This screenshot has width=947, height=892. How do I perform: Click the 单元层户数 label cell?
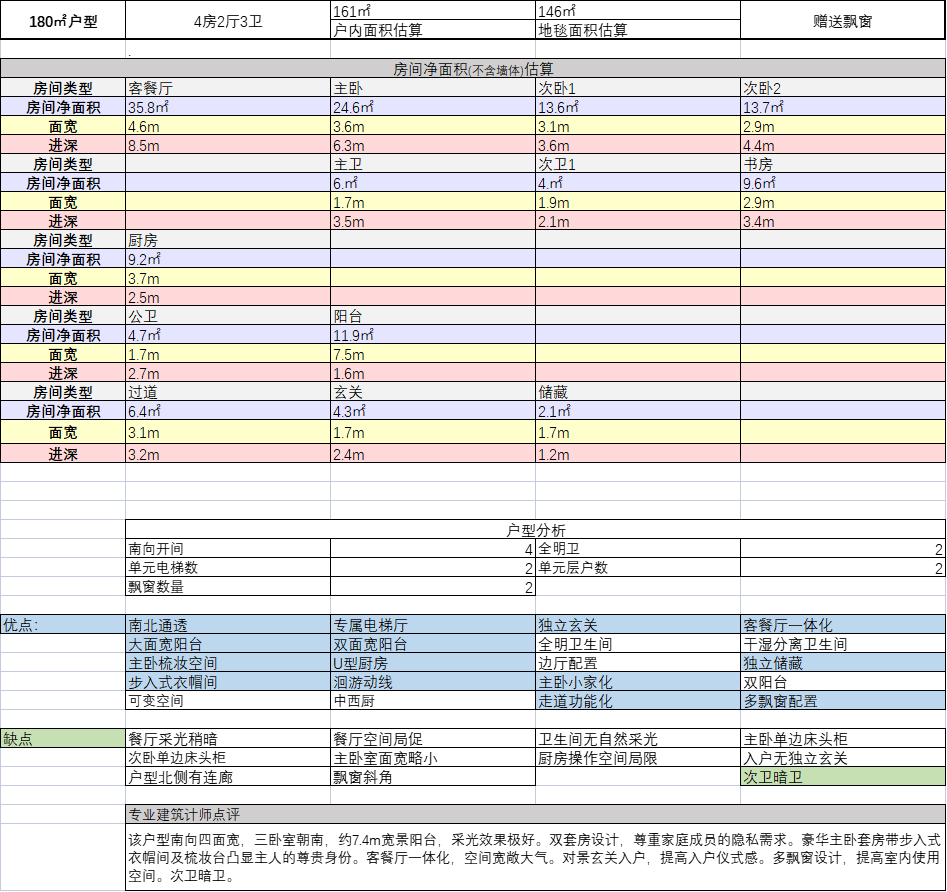pos(638,568)
